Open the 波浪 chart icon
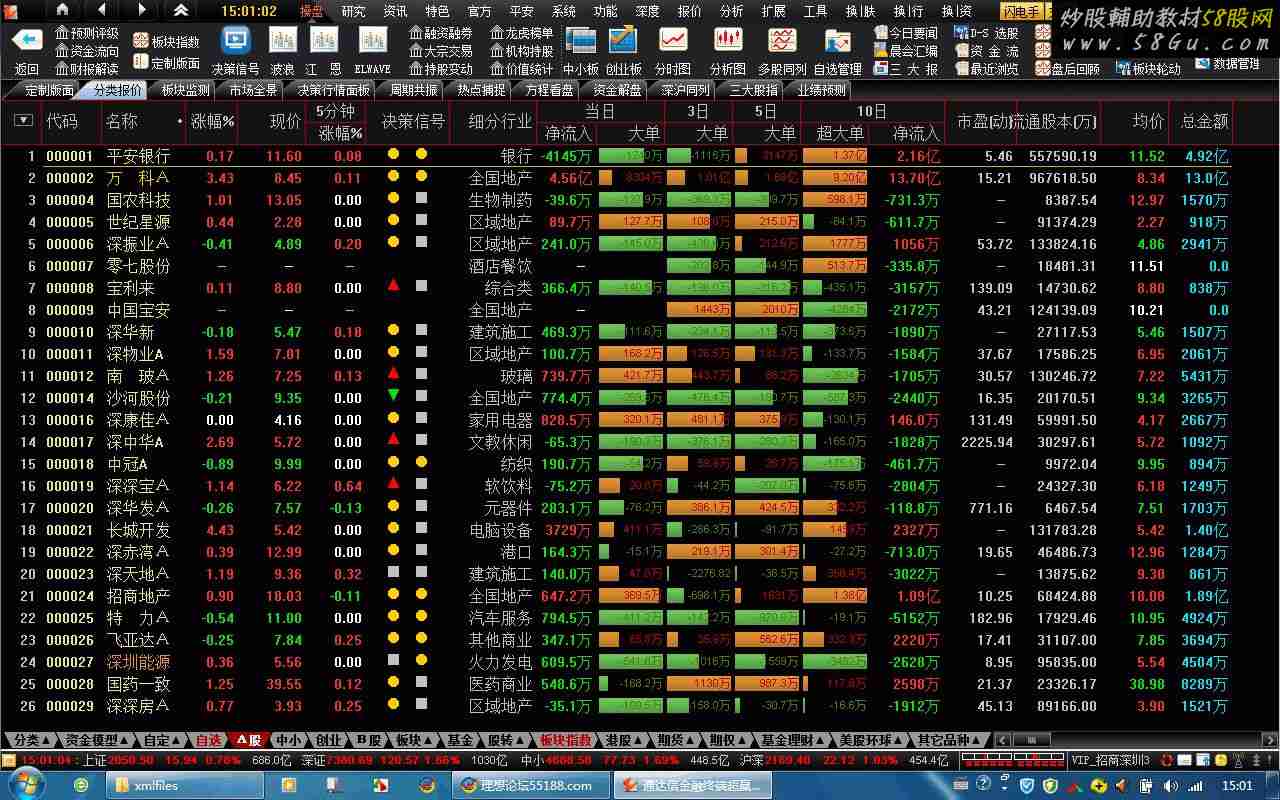 (283, 41)
